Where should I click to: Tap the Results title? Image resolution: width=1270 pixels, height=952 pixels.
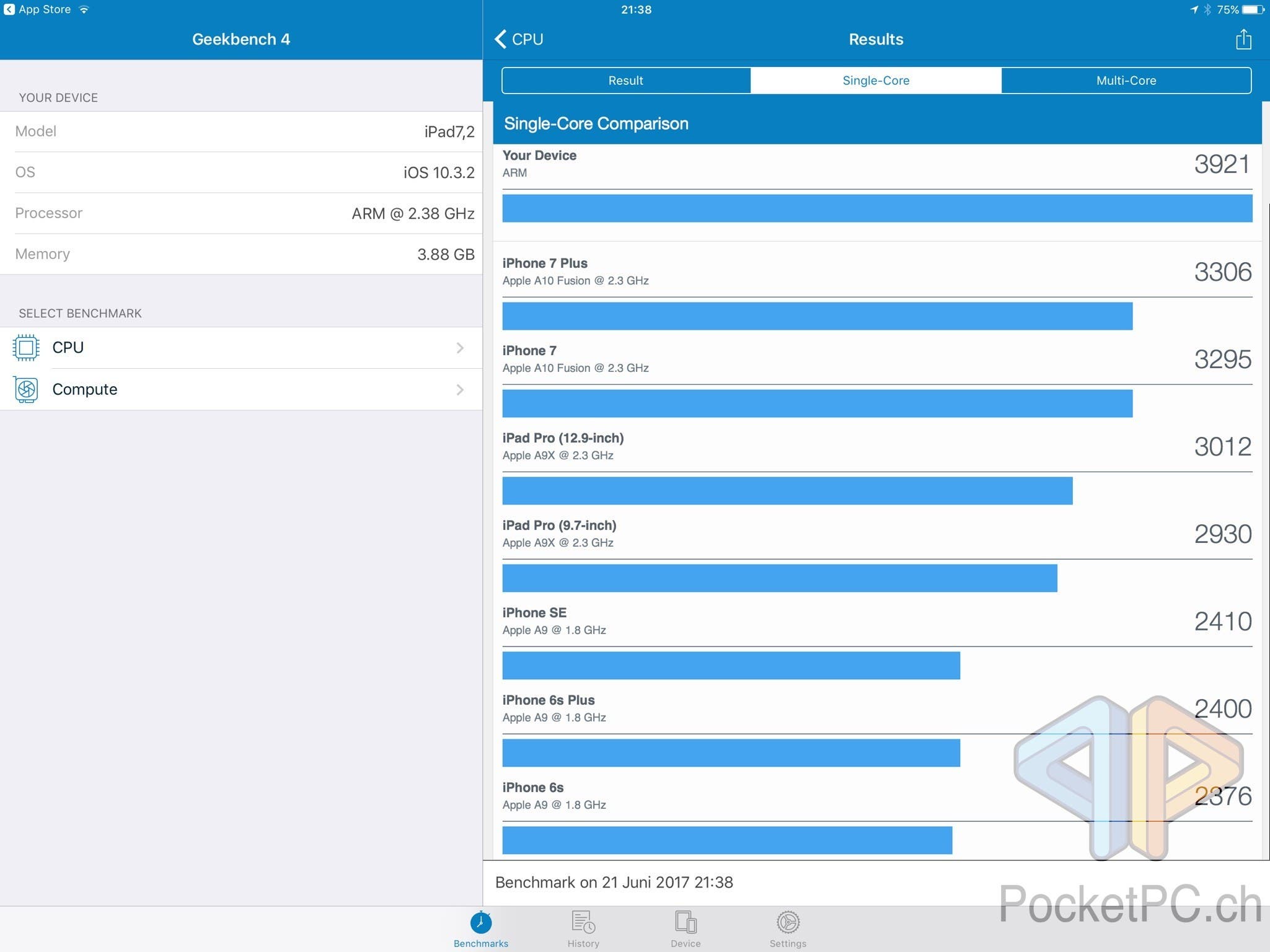(x=876, y=39)
